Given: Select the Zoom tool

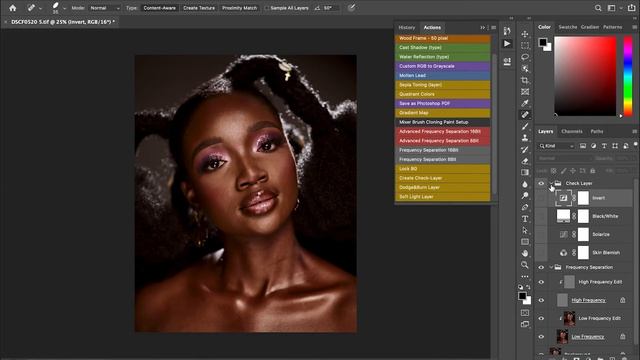Looking at the screenshot, I should [x=525, y=264].
